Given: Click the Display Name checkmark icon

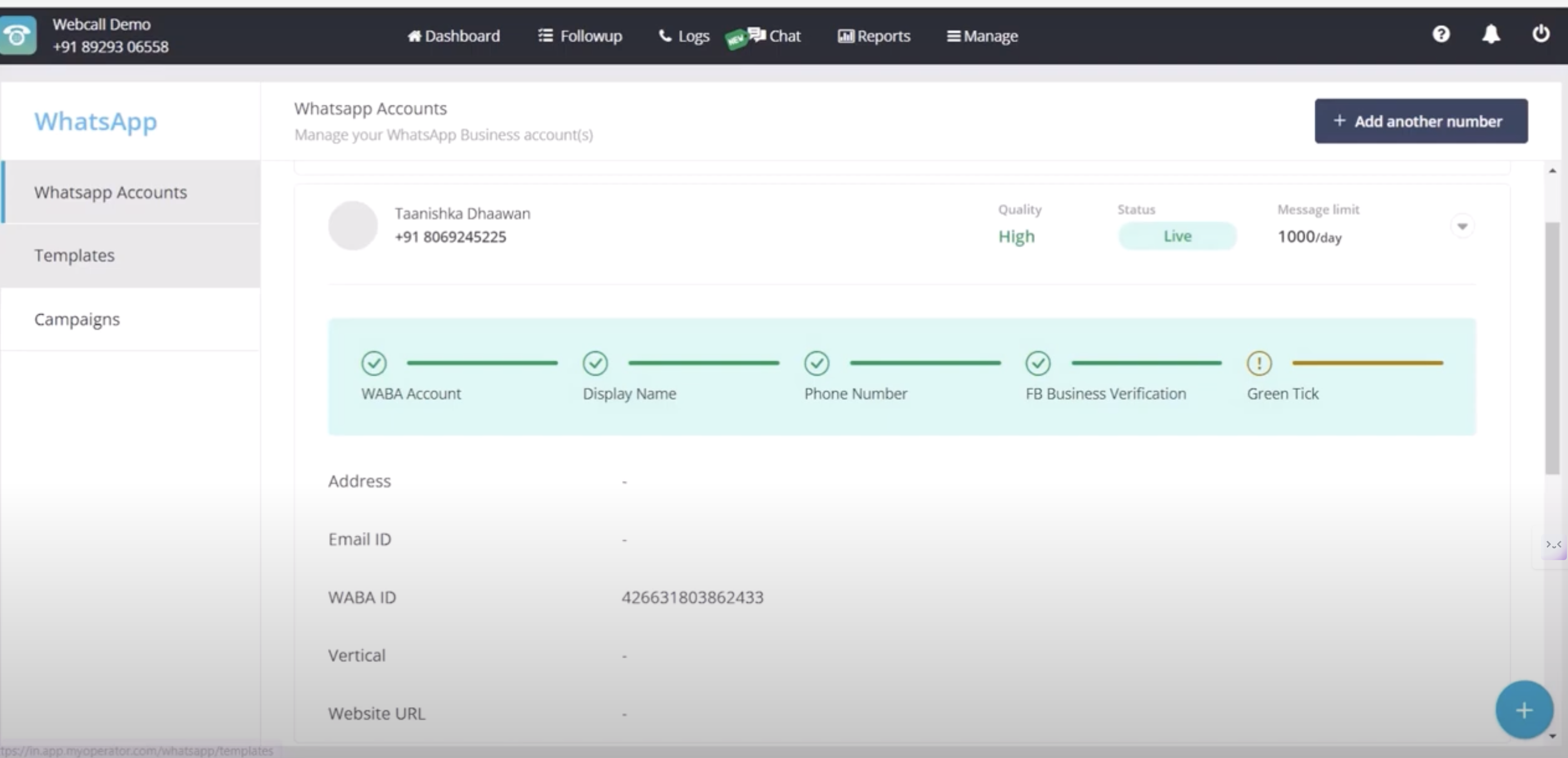Looking at the screenshot, I should 595,363.
